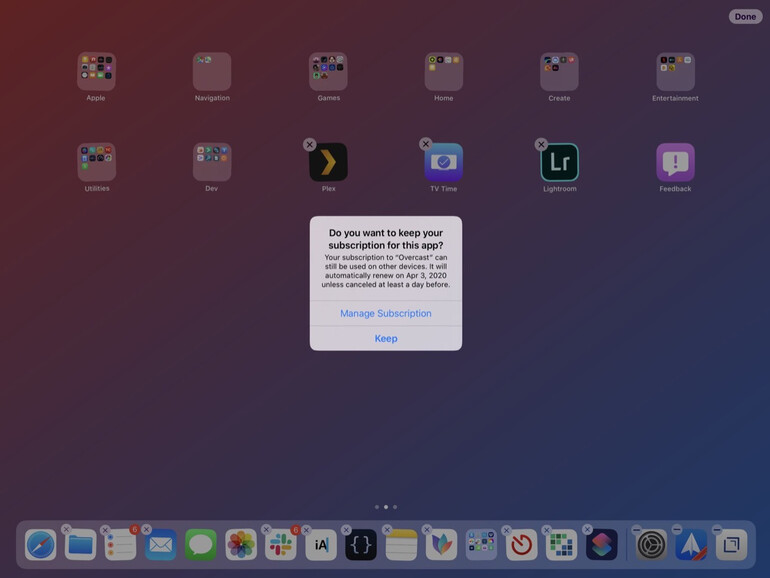
Task: Tap the TV Time app icon
Action: tap(444, 162)
